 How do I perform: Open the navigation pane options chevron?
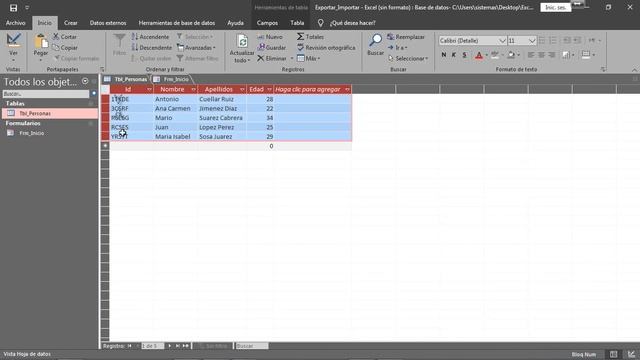point(85,81)
